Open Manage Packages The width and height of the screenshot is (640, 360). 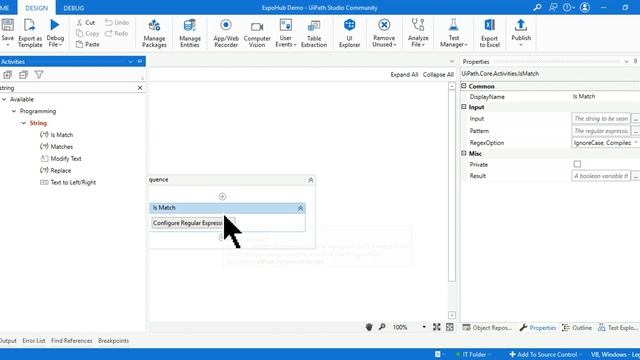(154, 33)
